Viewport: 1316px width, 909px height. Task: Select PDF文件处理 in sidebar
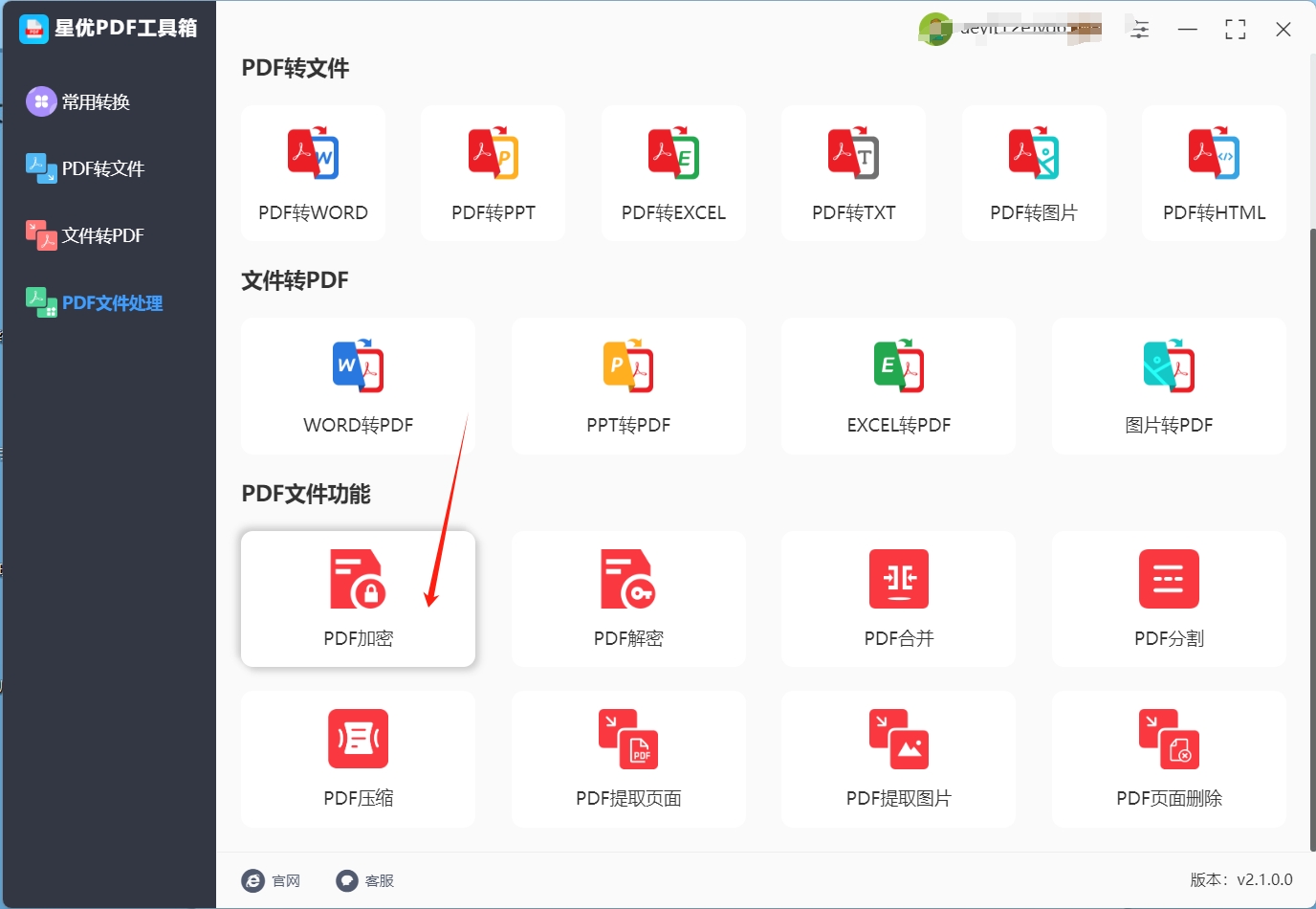[94, 302]
